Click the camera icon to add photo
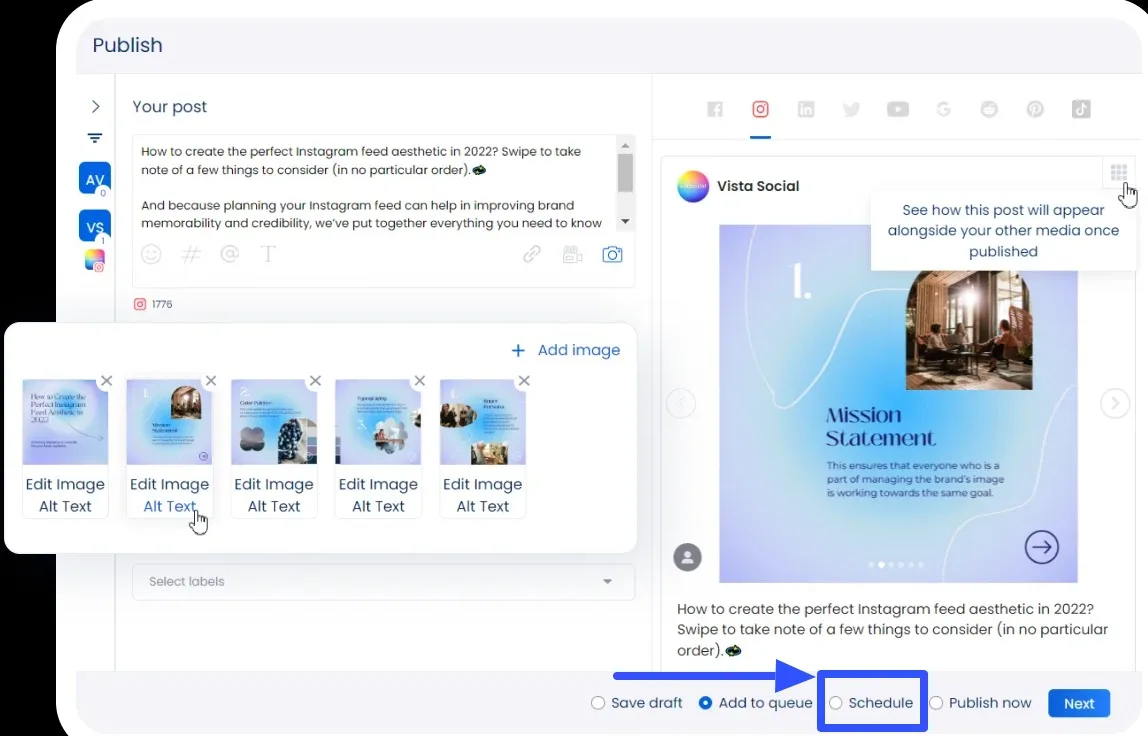1148x736 pixels. click(x=612, y=255)
